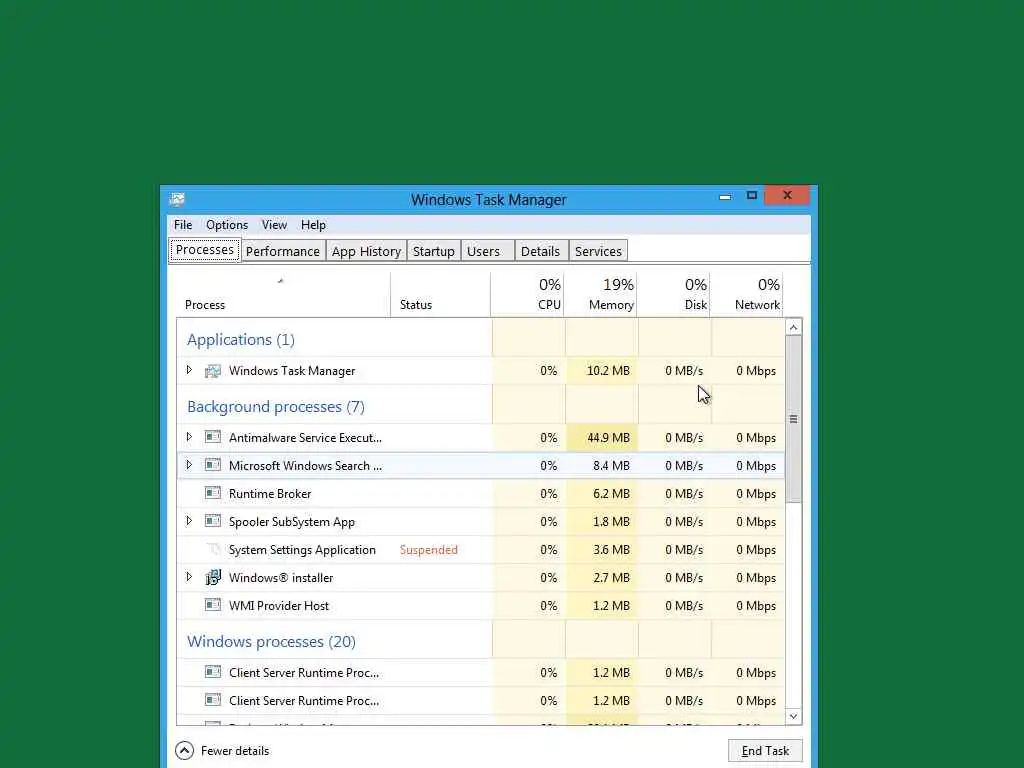Viewport: 1024px width, 768px height.
Task: Switch to the Startup tab
Action: [434, 251]
